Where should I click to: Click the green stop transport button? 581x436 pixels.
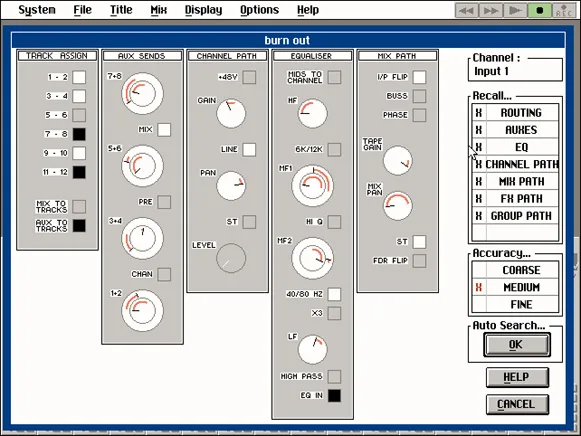pos(539,10)
